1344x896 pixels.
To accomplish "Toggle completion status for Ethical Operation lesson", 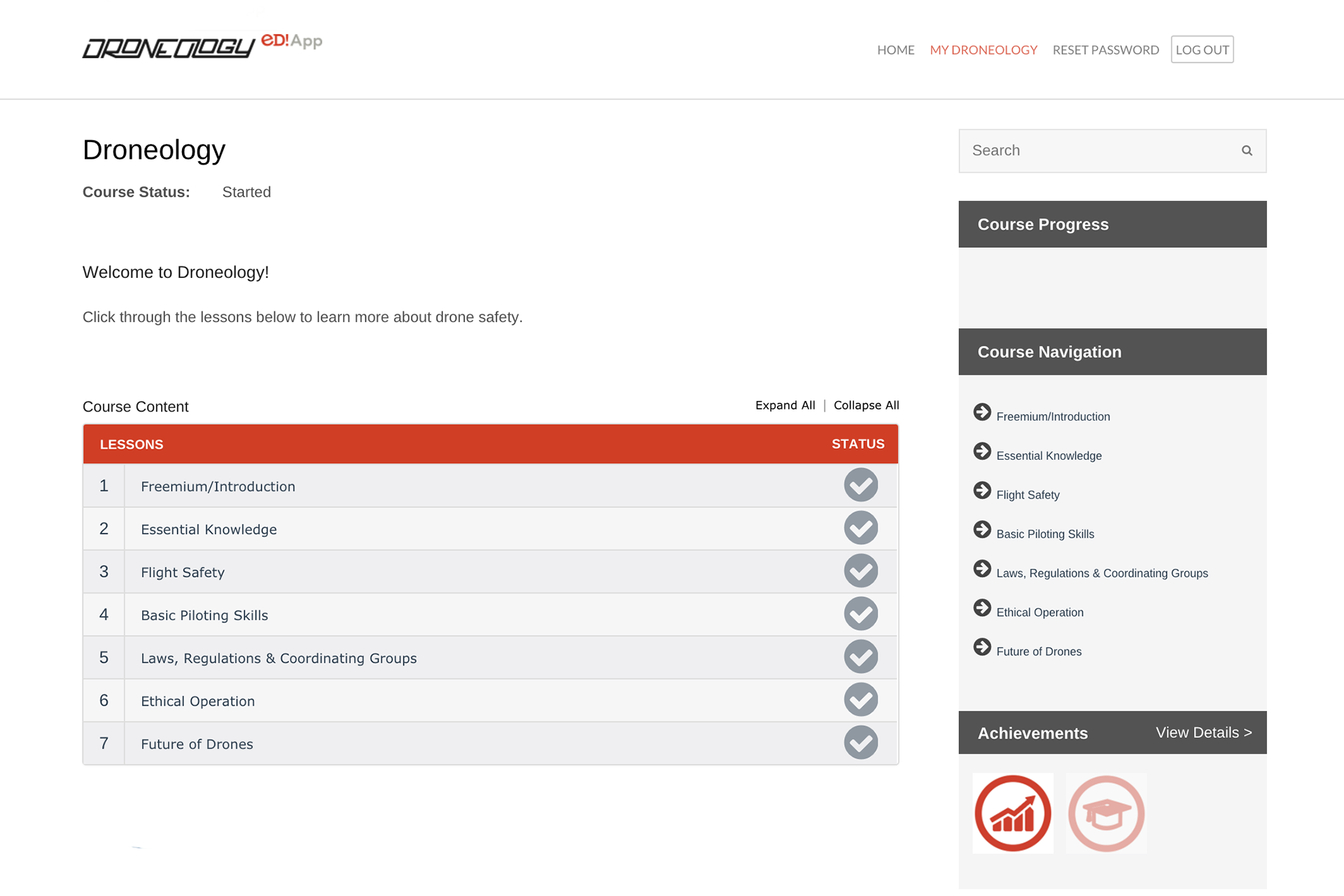I will [x=861, y=699].
